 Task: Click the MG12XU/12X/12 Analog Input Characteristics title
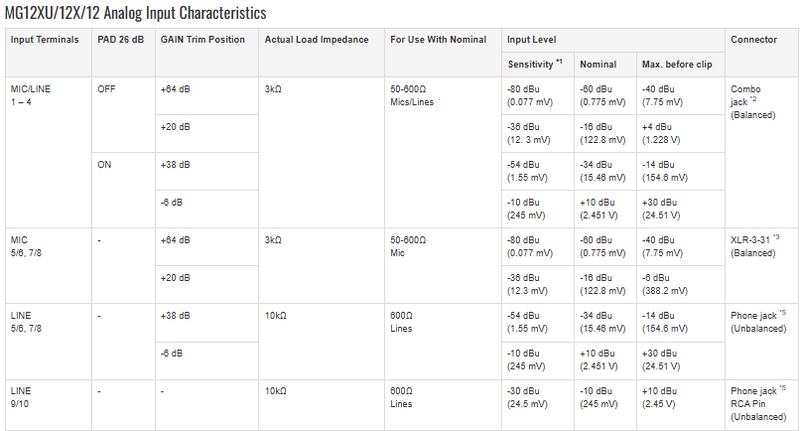[136, 13]
